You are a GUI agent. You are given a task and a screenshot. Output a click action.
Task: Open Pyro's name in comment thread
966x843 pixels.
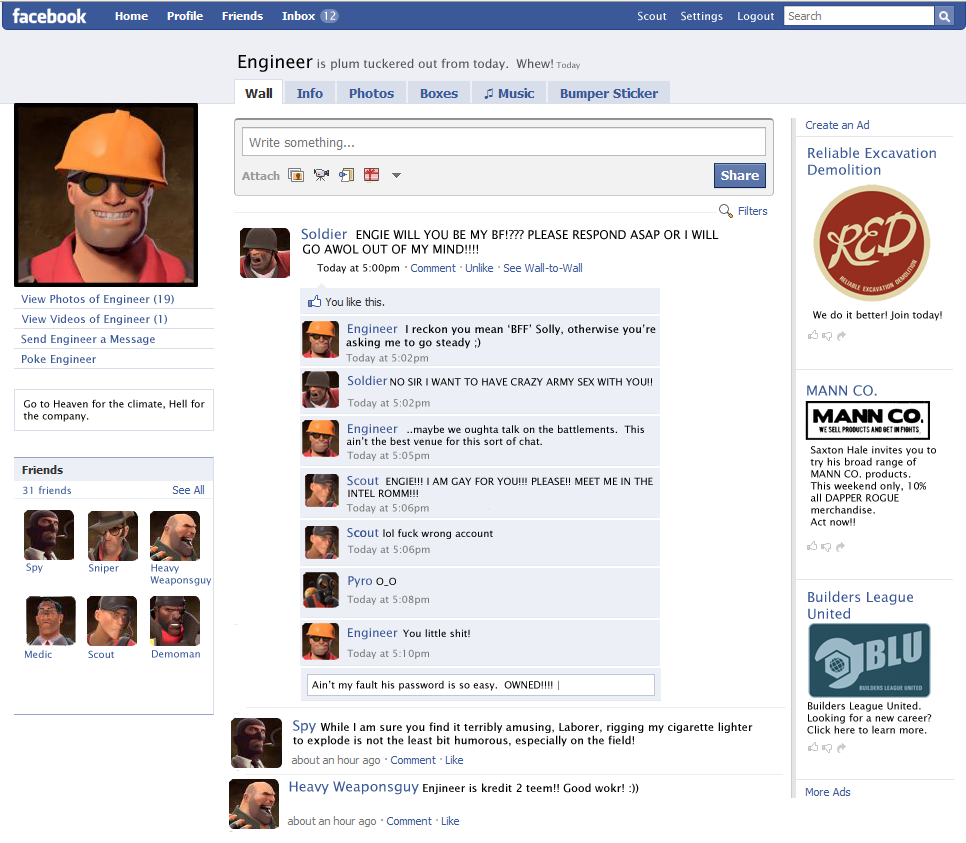click(x=360, y=580)
